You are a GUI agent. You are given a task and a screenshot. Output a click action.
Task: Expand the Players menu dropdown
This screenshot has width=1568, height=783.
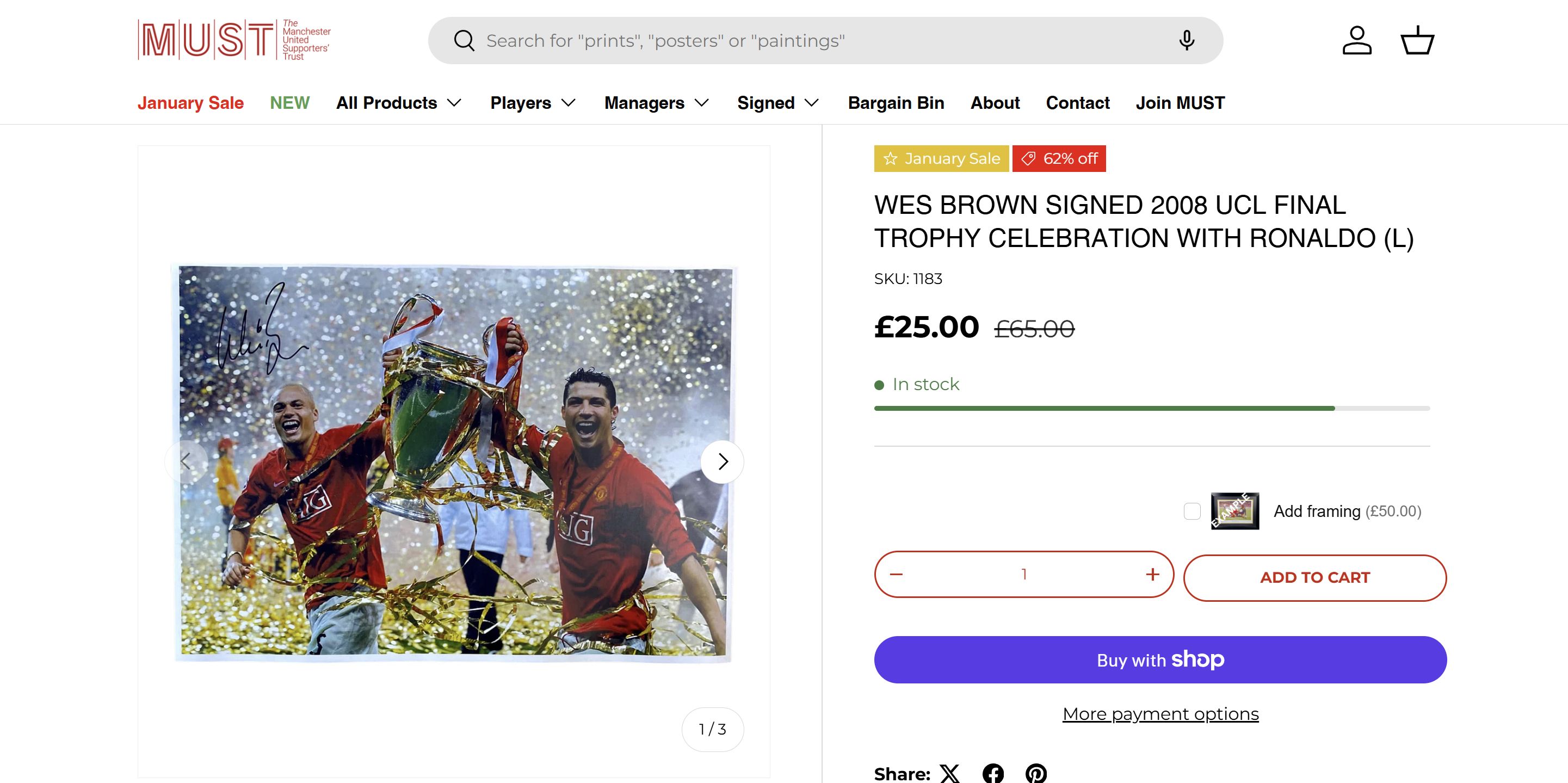tap(533, 103)
